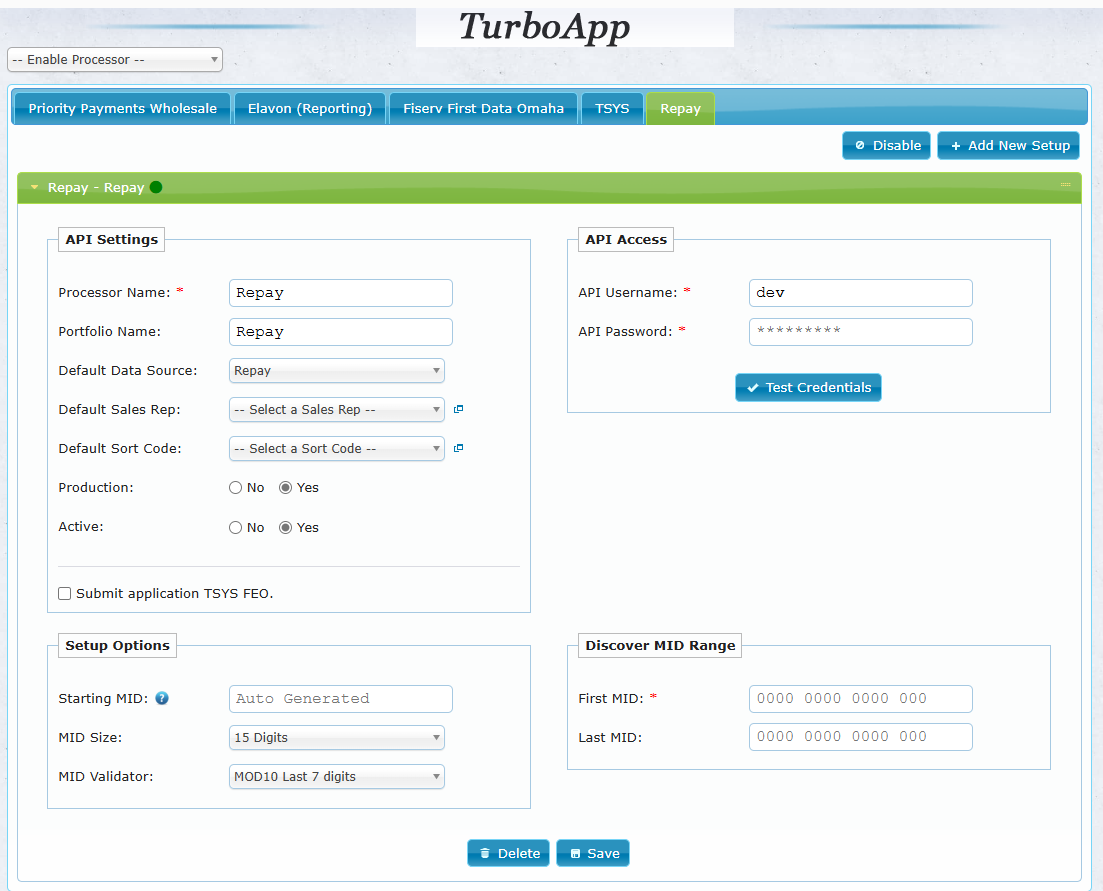Click the API Username field

860,293
